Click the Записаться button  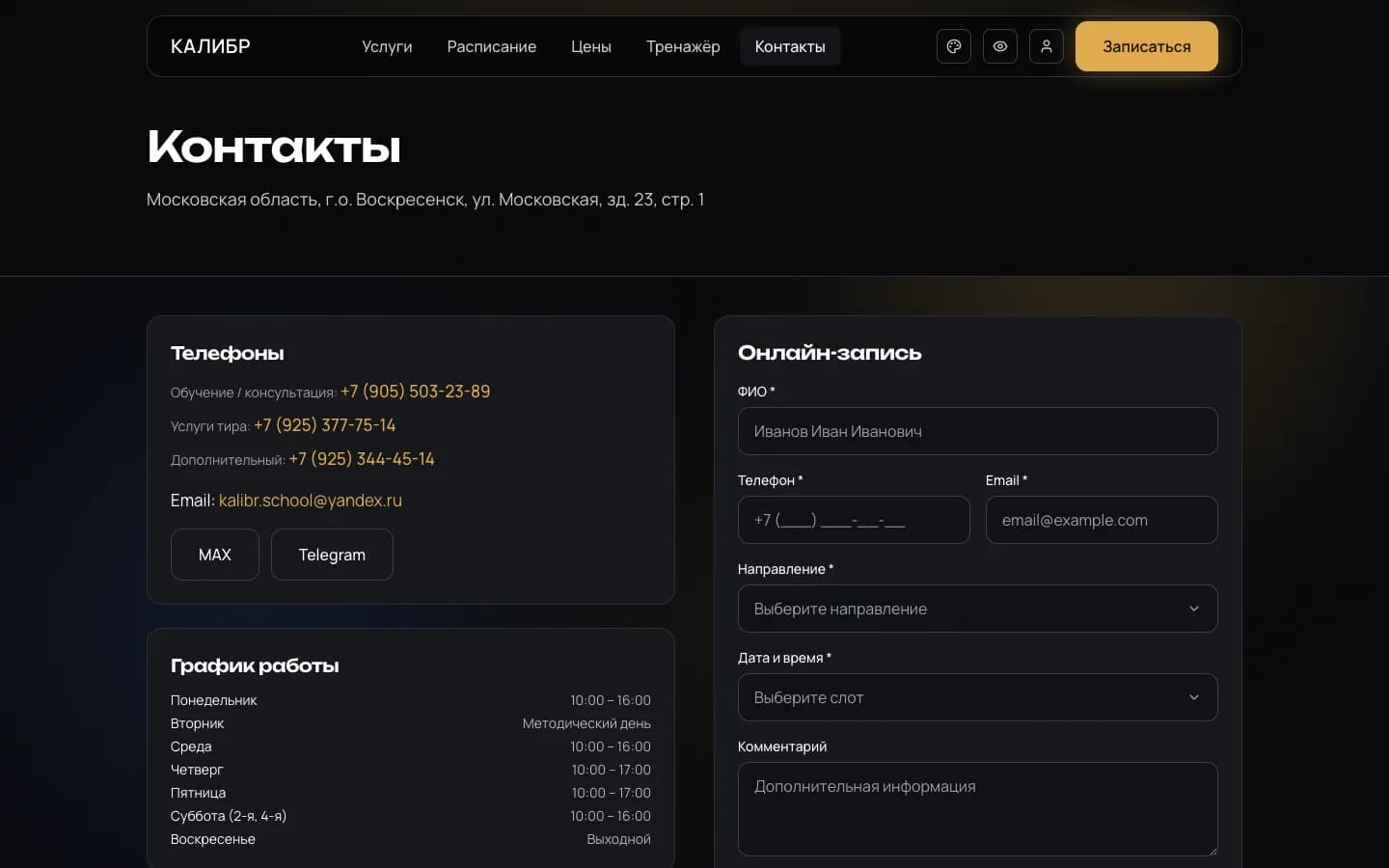click(1147, 46)
